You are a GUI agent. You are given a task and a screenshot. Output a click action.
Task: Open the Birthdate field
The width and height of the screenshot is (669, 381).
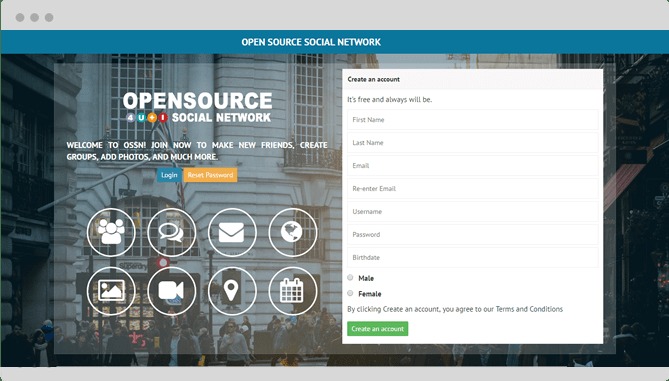click(x=473, y=258)
